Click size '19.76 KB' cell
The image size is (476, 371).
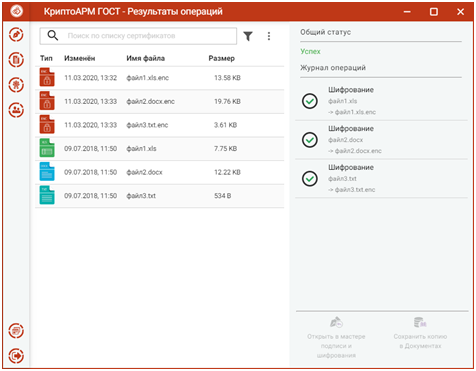coord(227,101)
